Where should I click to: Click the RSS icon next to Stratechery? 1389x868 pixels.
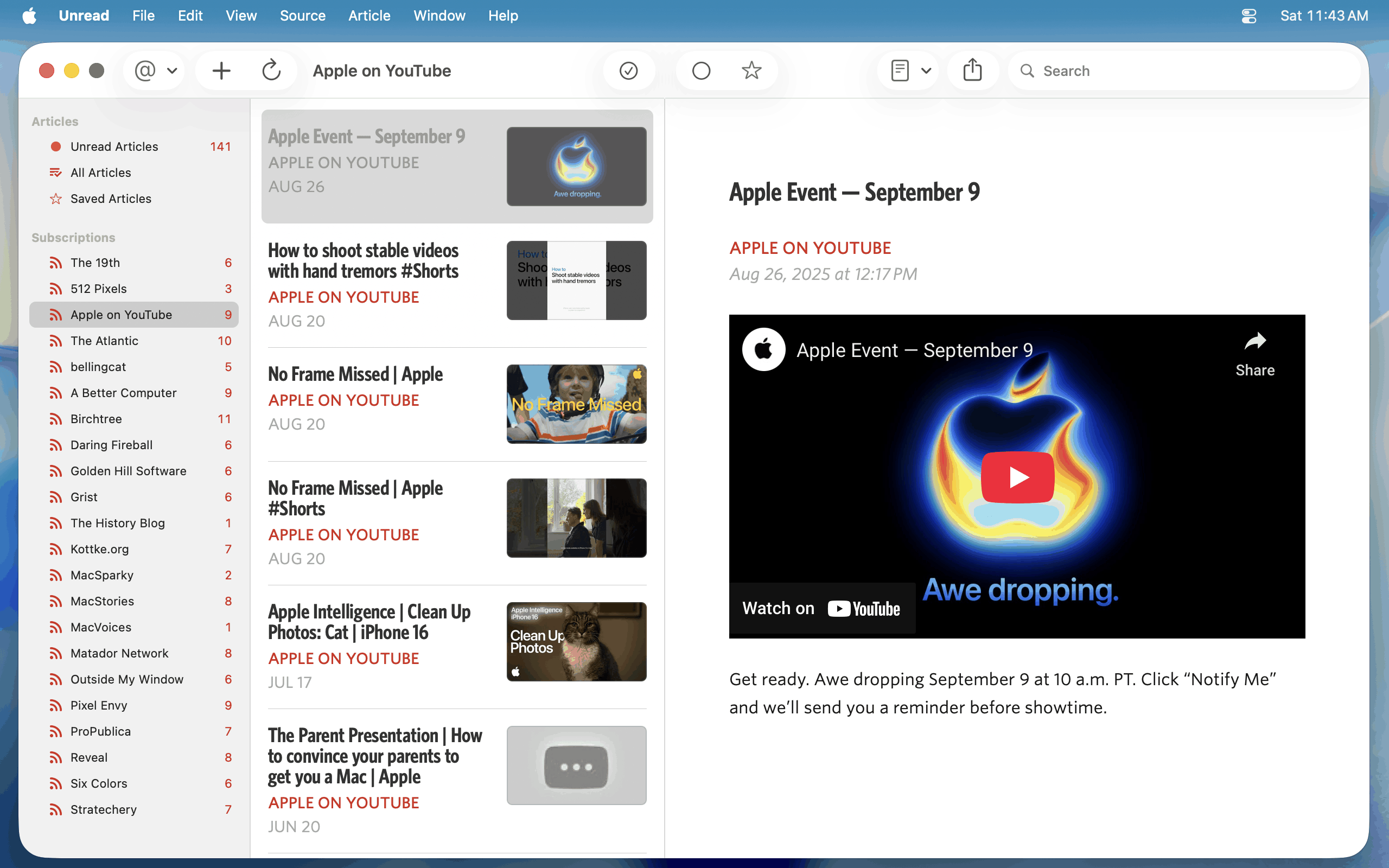coord(56,809)
